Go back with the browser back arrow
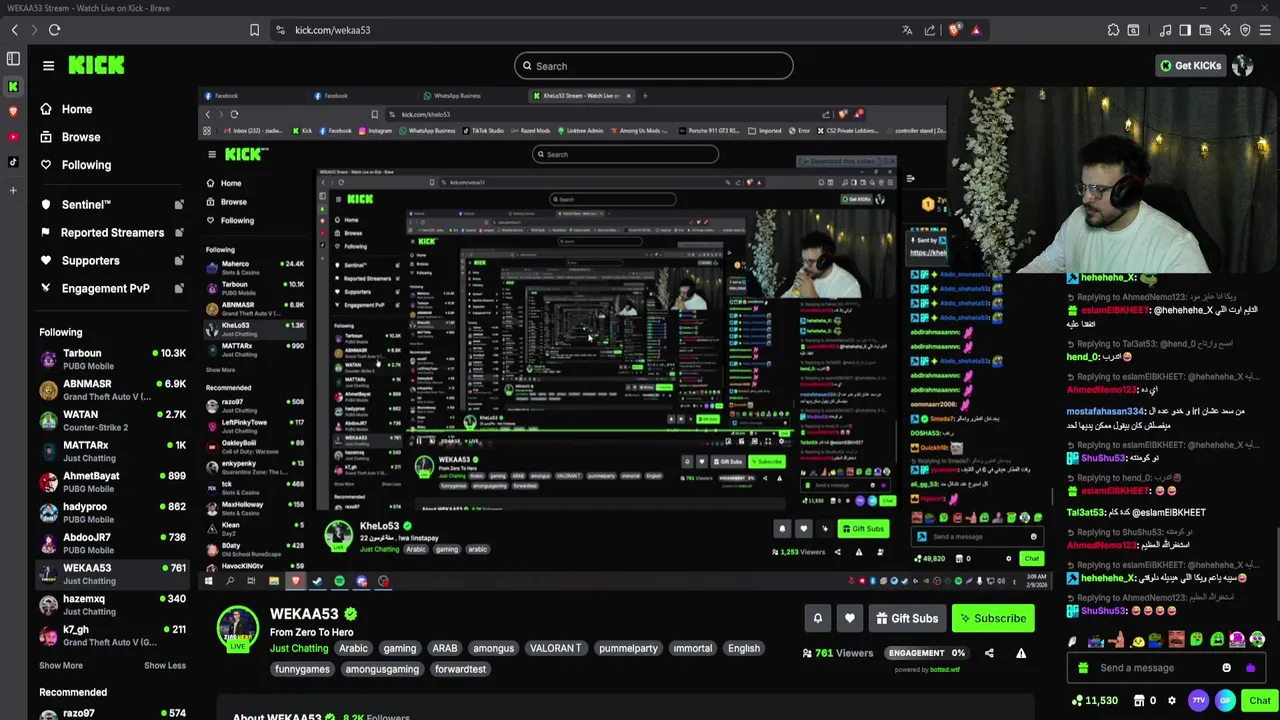The image size is (1280, 720). point(14,30)
